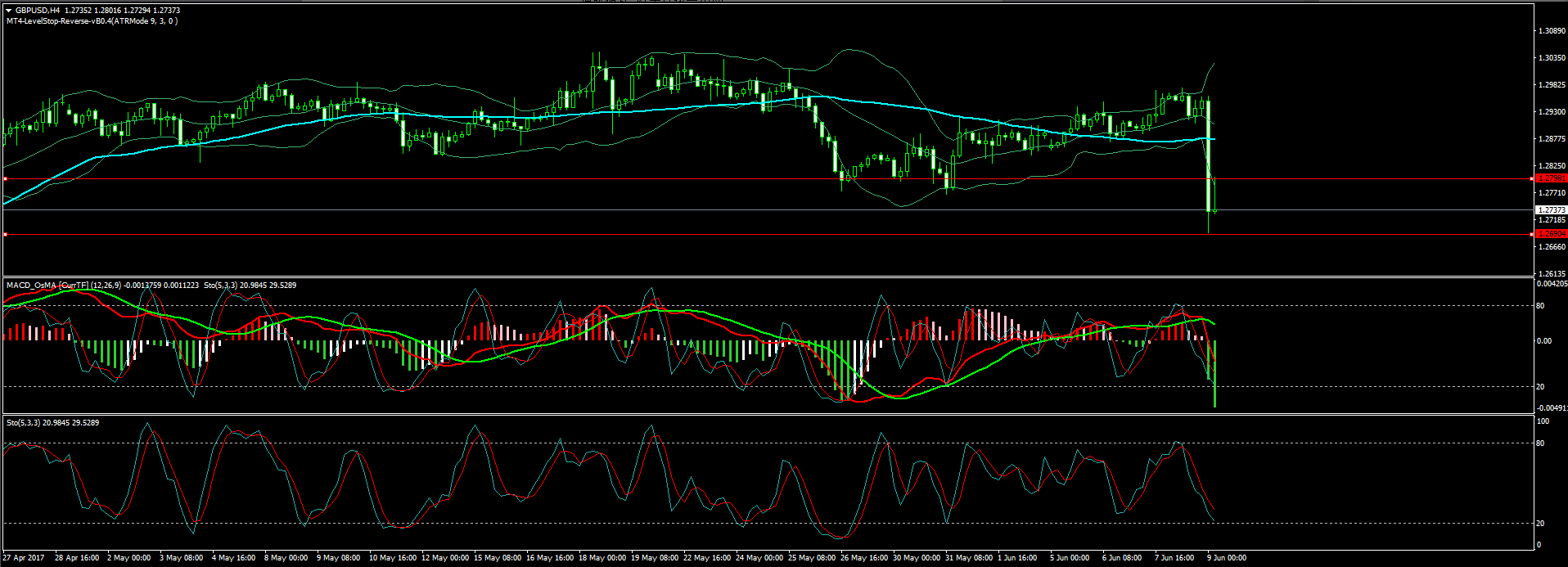The width and height of the screenshot is (1568, 567).
Task: Click the Sto(5,3,3) label in bottom subwindow
Action: tap(23, 423)
